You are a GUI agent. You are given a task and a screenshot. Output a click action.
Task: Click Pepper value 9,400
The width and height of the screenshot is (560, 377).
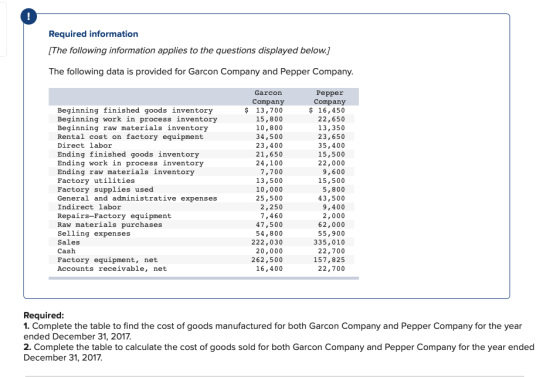pyautogui.click(x=334, y=207)
